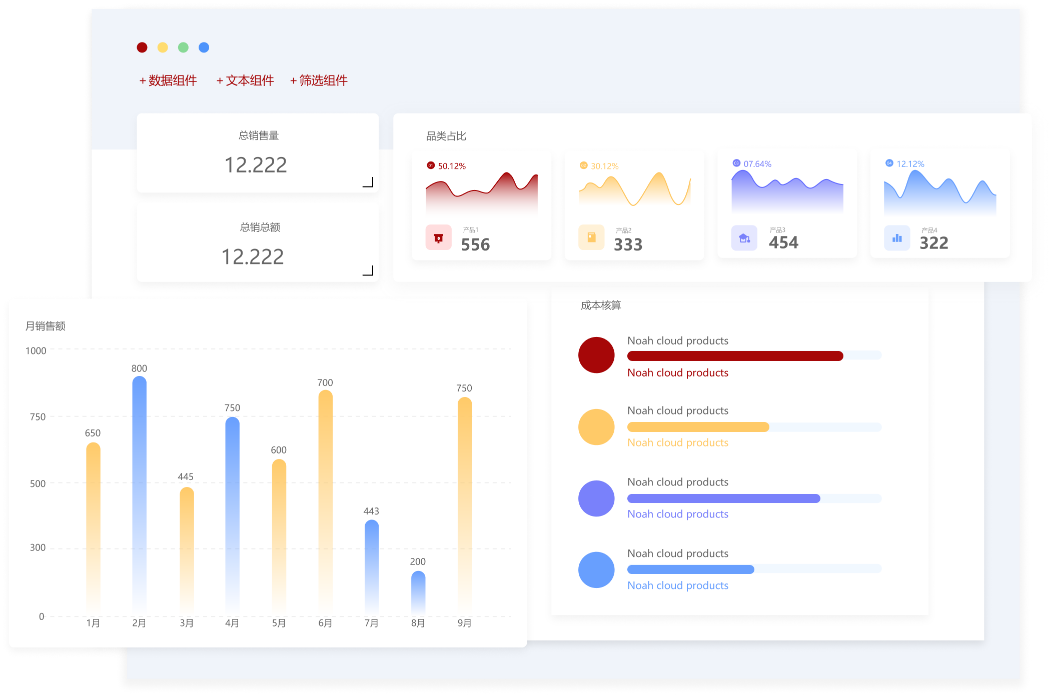Viewport: 1052px width, 696px height.
Task: Click the blue 产品4 bar chart icon
Action: click(897, 238)
